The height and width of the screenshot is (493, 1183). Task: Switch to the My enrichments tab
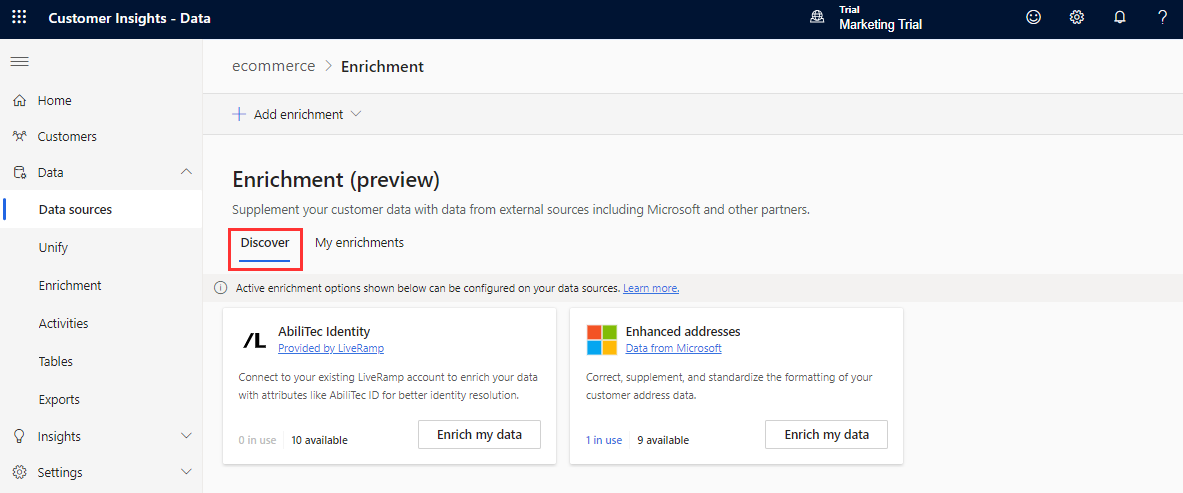[x=359, y=242]
